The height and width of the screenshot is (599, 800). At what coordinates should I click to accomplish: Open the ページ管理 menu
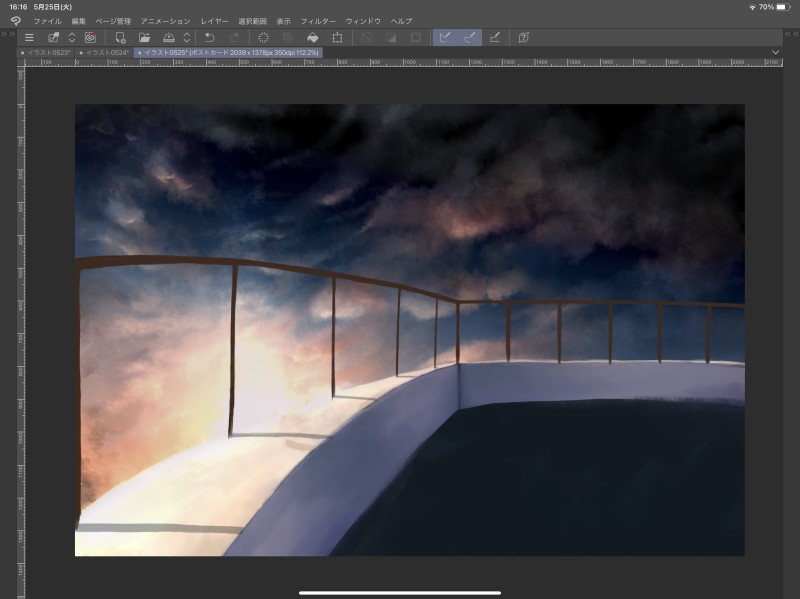click(113, 21)
